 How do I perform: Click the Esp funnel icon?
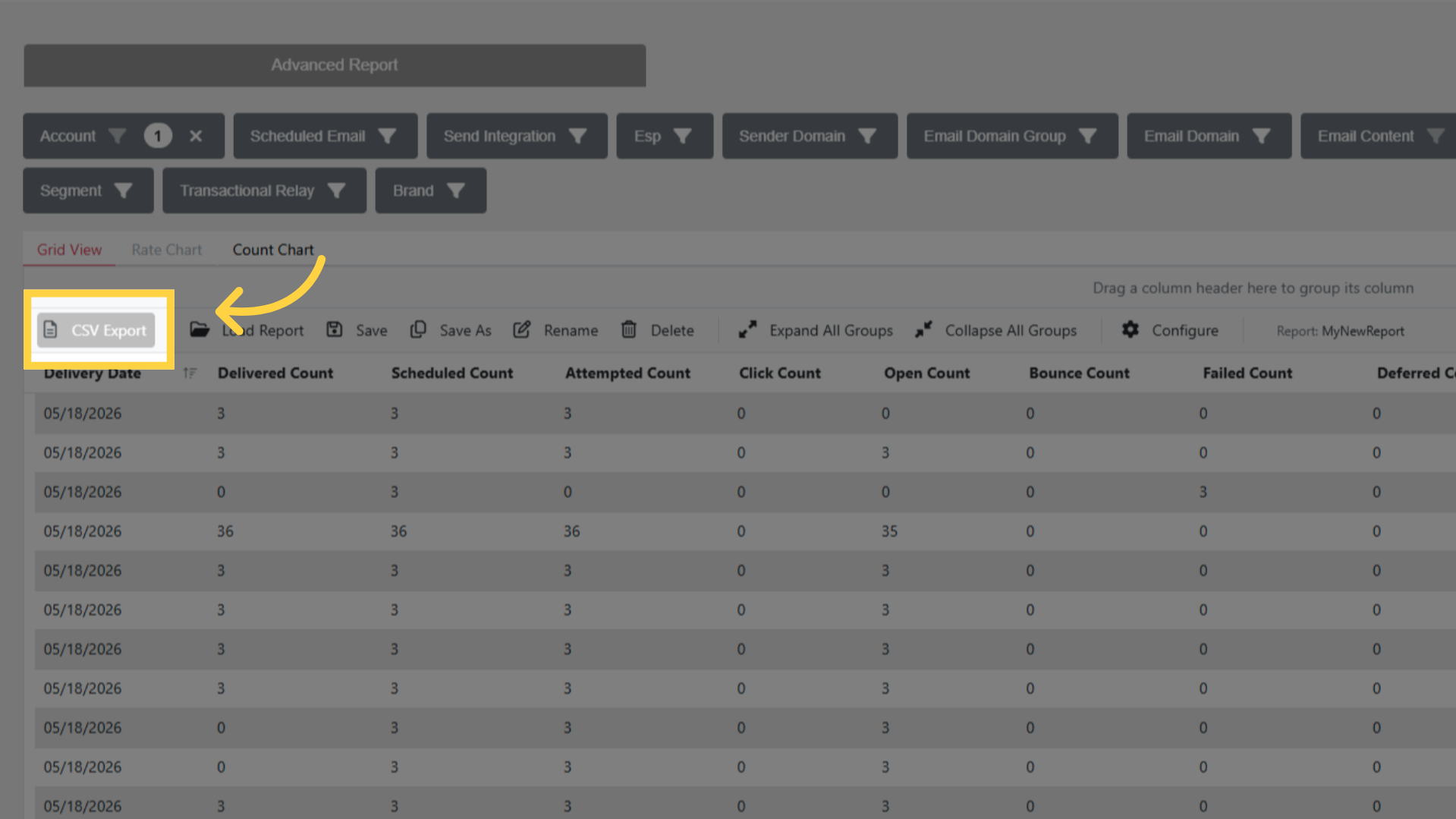pos(682,136)
